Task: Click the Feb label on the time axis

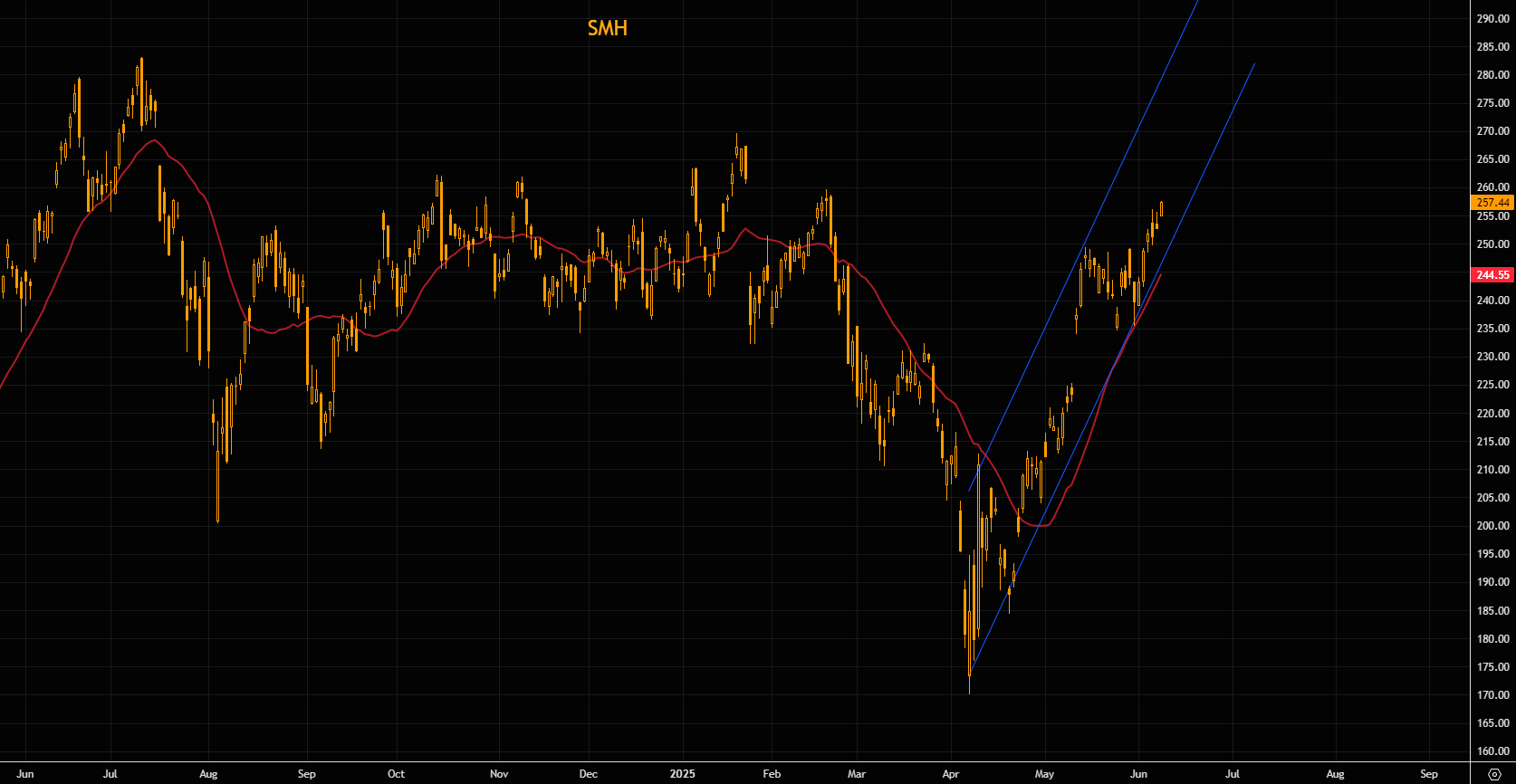Action: pos(772,774)
